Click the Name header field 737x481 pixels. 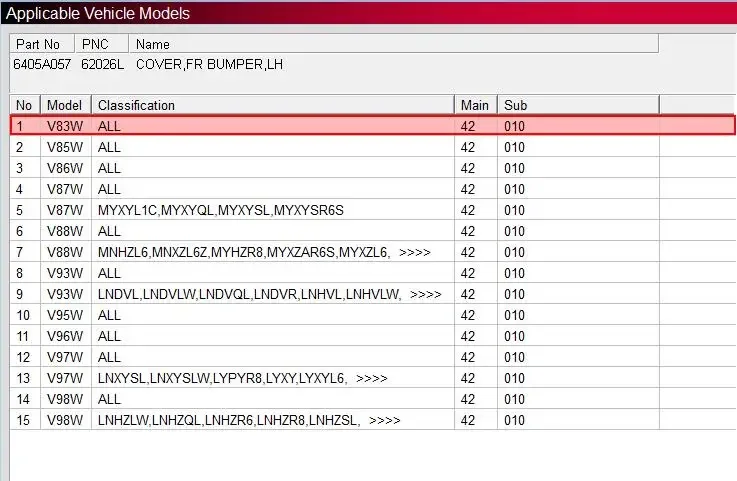point(394,44)
